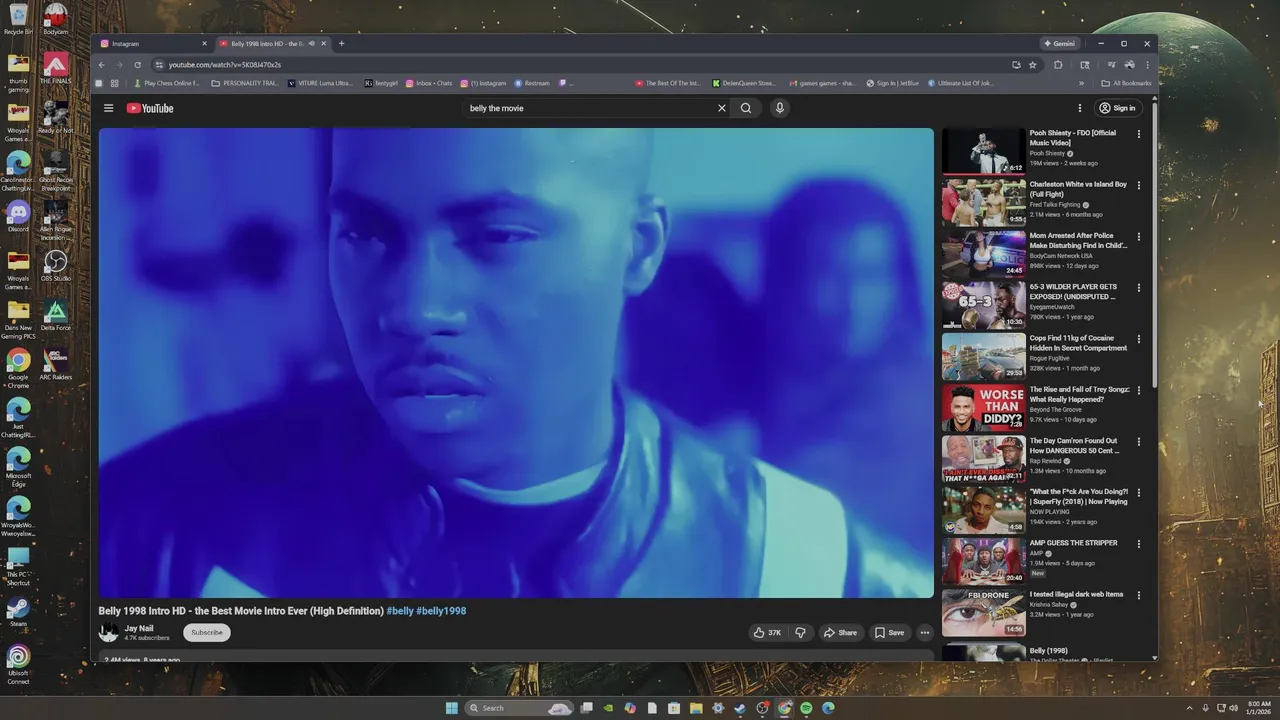The width and height of the screenshot is (1280, 720).
Task: Click the #belly1998 hashtag link
Action: tap(441, 611)
